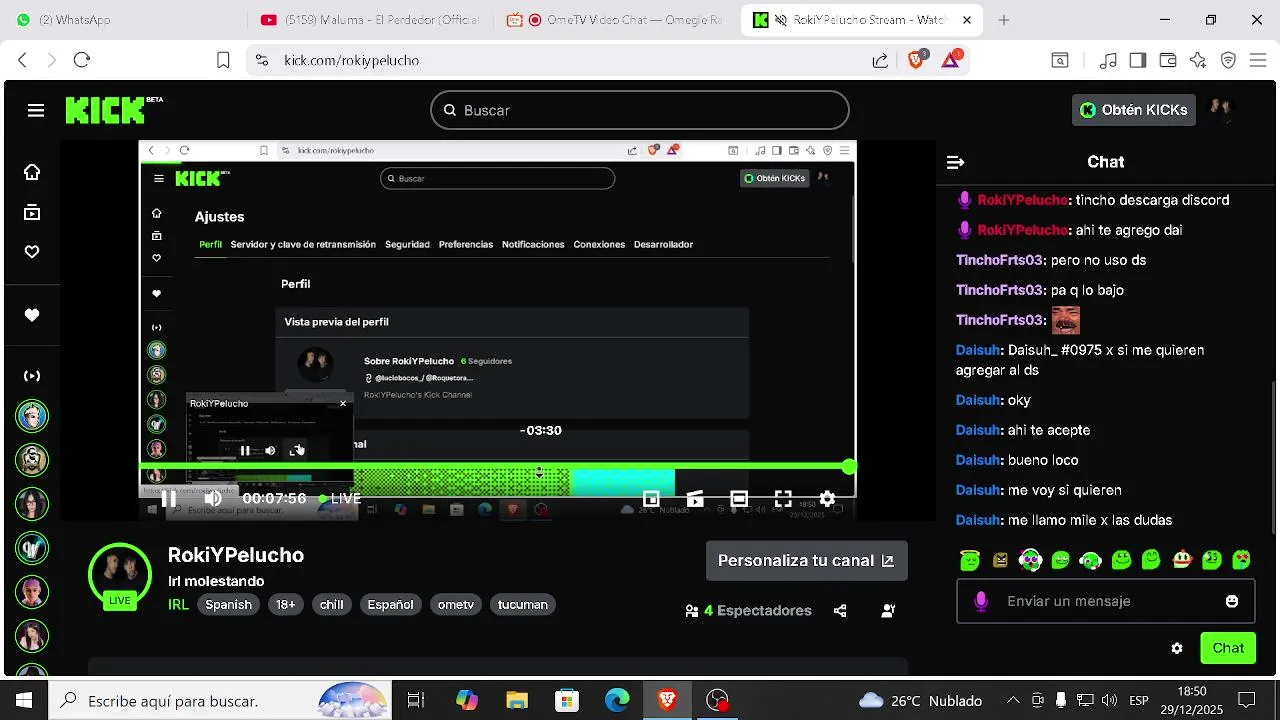Switch player to theater mode
Screen dimensions: 1280x720
pyautogui.click(x=739, y=498)
